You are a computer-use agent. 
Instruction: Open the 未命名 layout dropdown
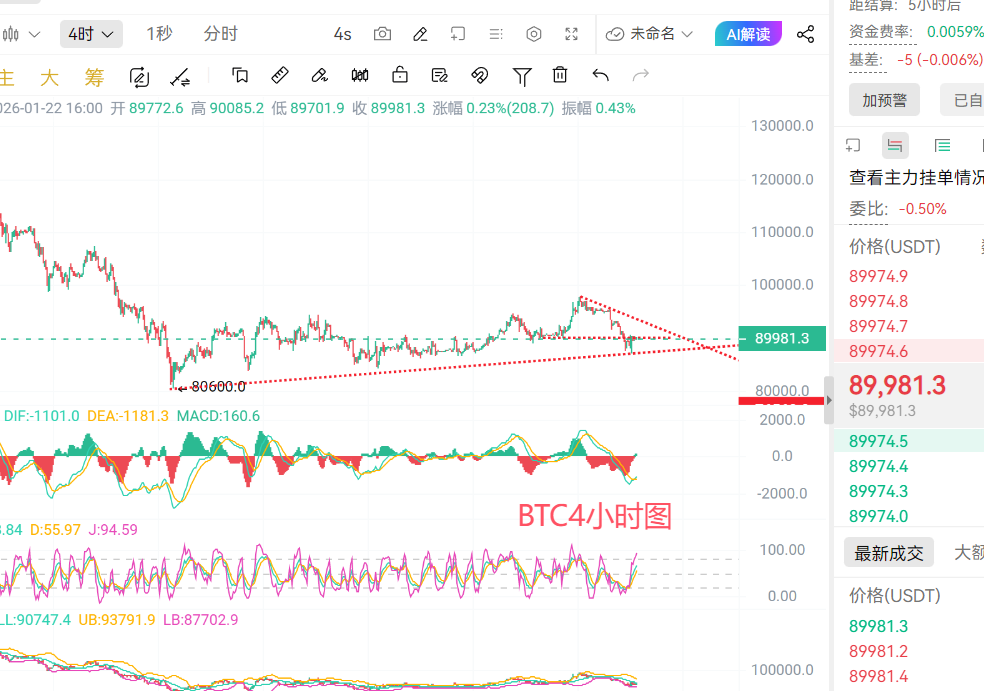(x=650, y=34)
